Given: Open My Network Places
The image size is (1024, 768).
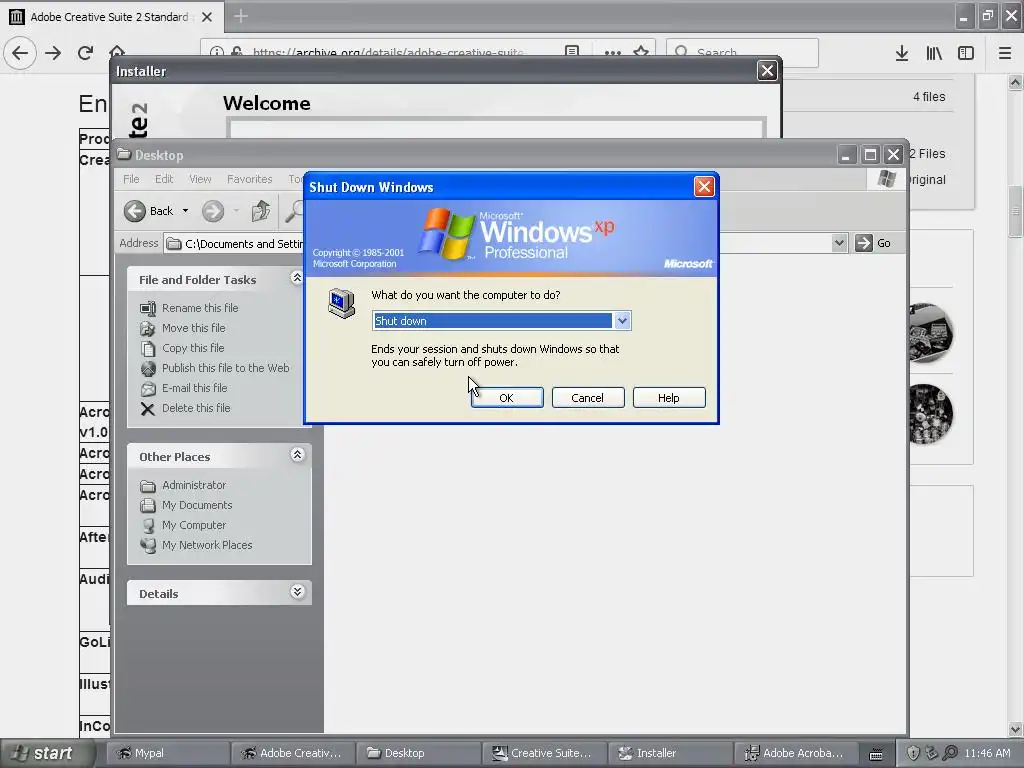Looking at the screenshot, I should pyautogui.click(x=207, y=545).
